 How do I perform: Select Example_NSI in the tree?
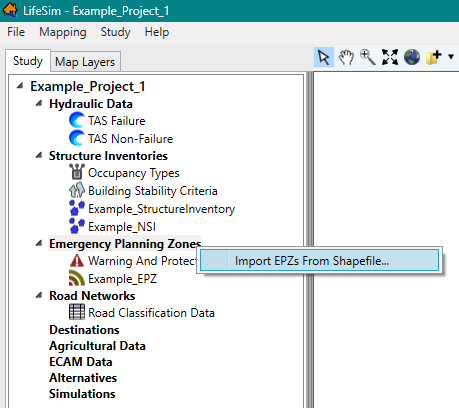122,227
